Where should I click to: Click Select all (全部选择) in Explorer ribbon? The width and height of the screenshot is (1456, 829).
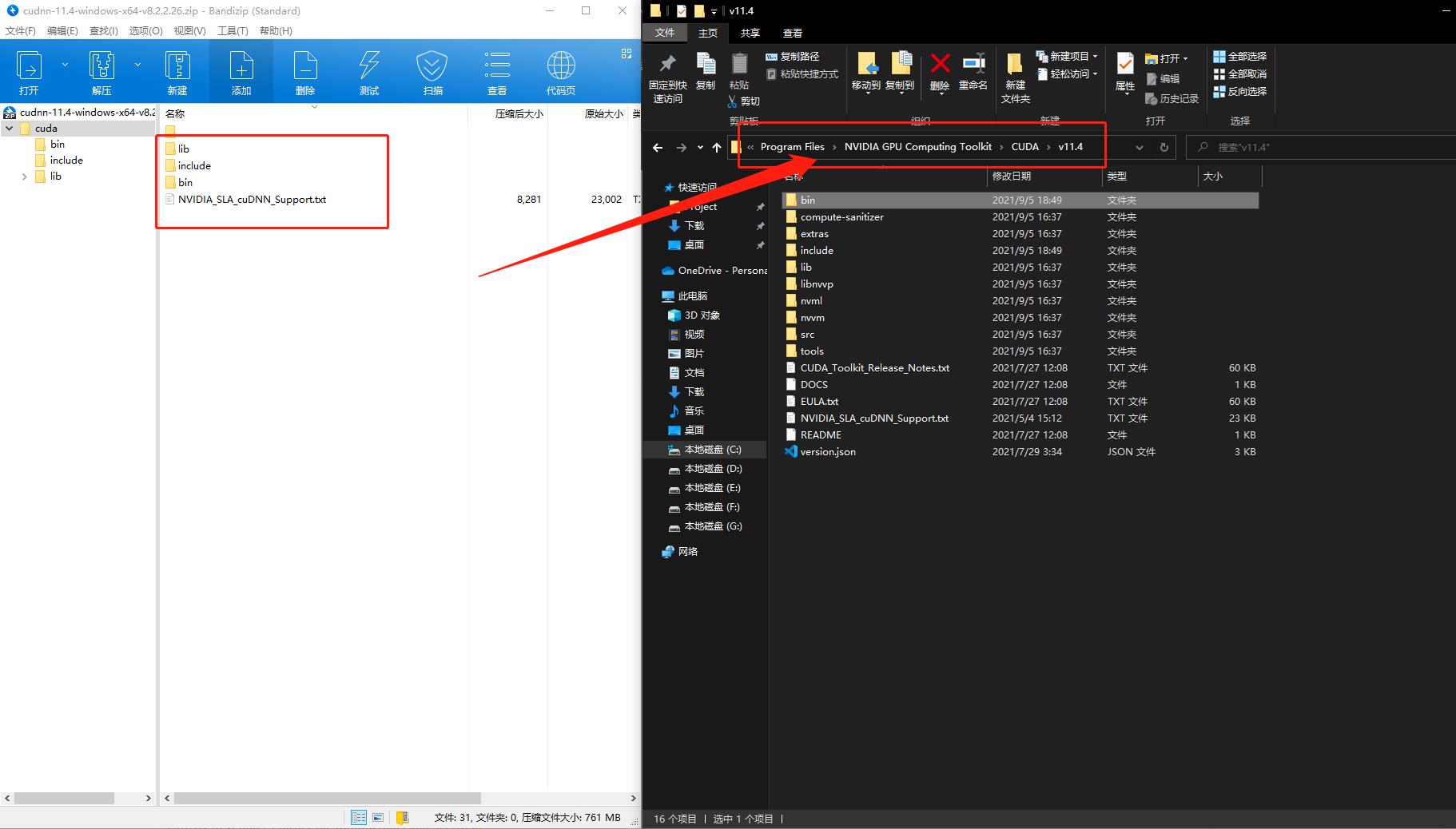tap(1240, 57)
